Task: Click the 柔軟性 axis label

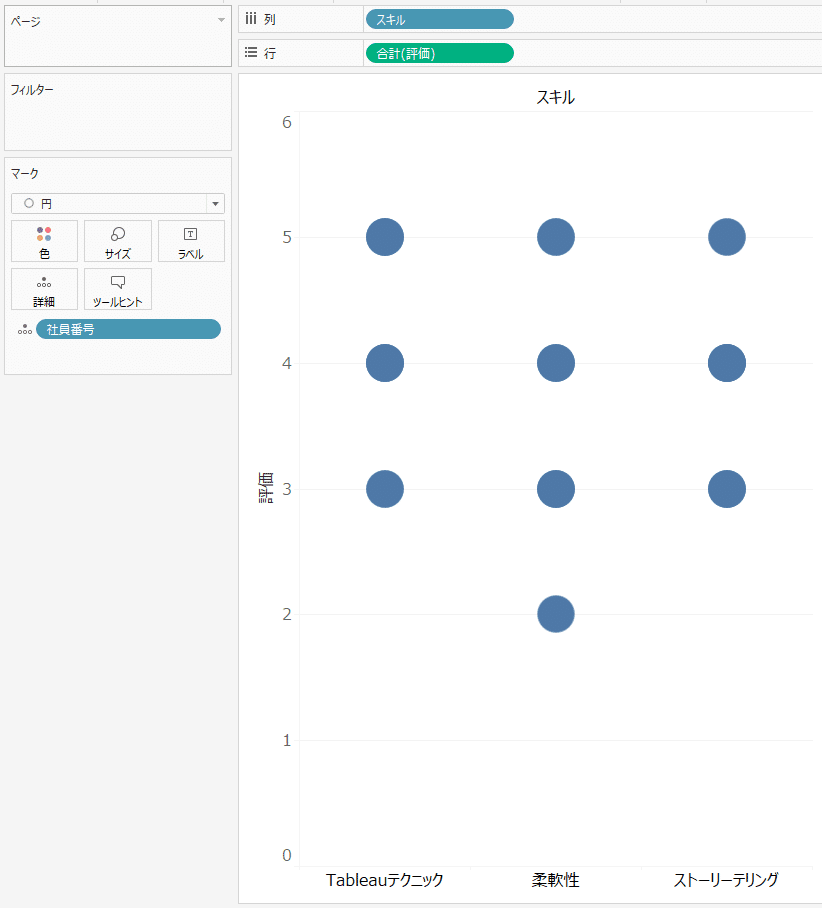Action: tap(556, 880)
